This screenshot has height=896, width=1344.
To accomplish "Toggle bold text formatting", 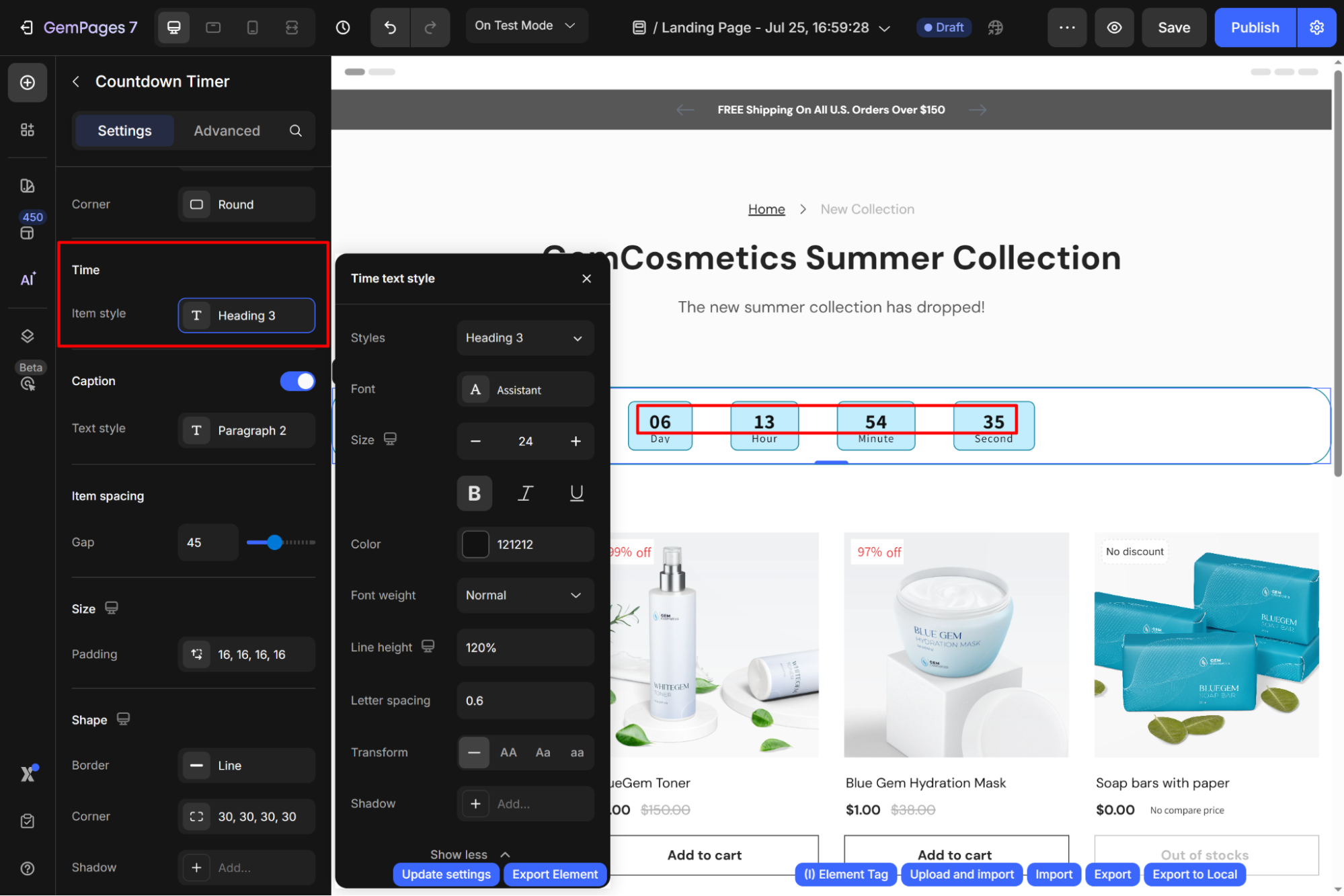I will [x=474, y=493].
